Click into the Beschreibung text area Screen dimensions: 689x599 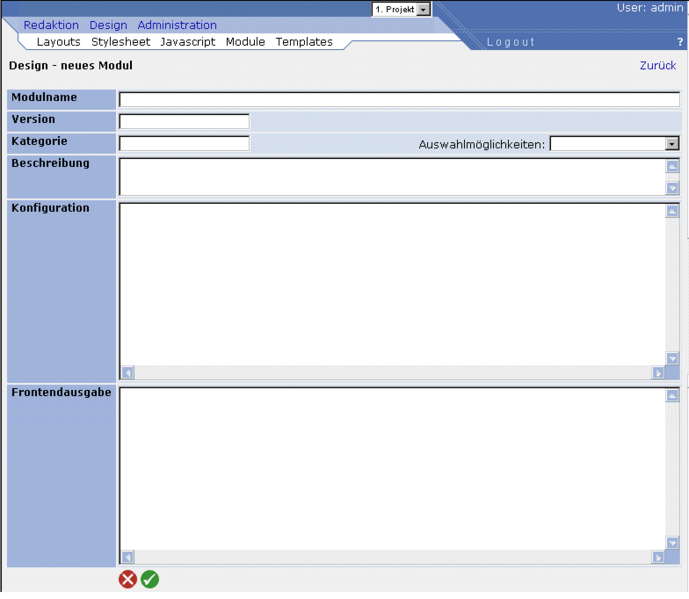pos(392,177)
